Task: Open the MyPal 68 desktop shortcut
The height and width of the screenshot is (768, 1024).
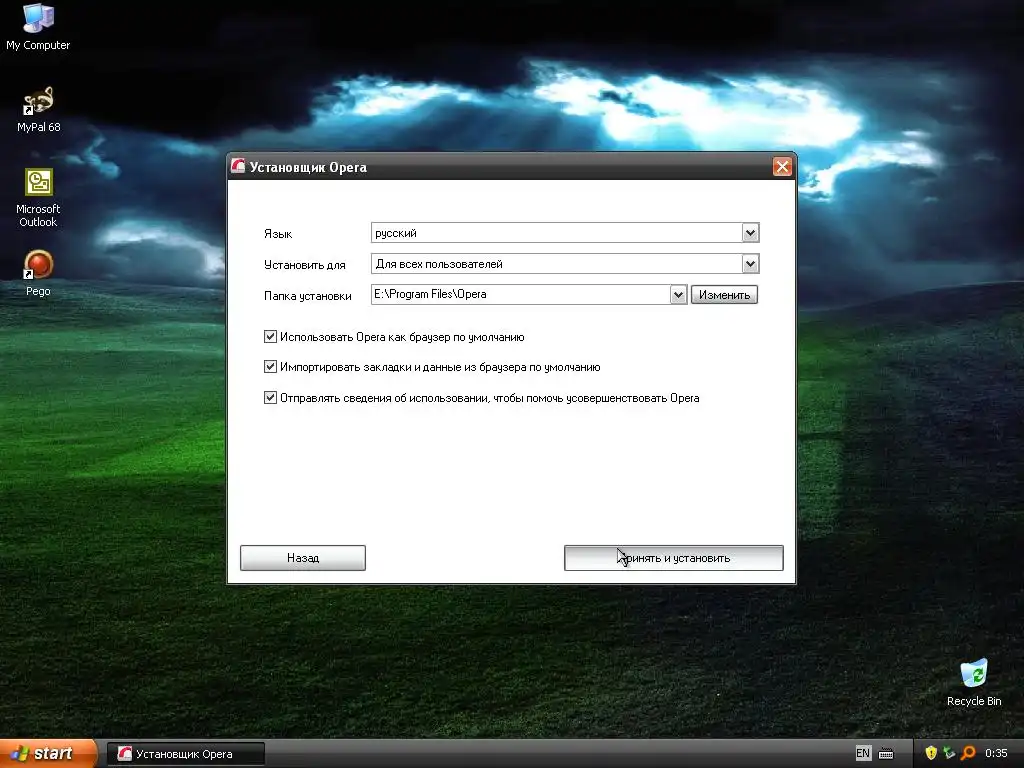Action: pos(38,109)
